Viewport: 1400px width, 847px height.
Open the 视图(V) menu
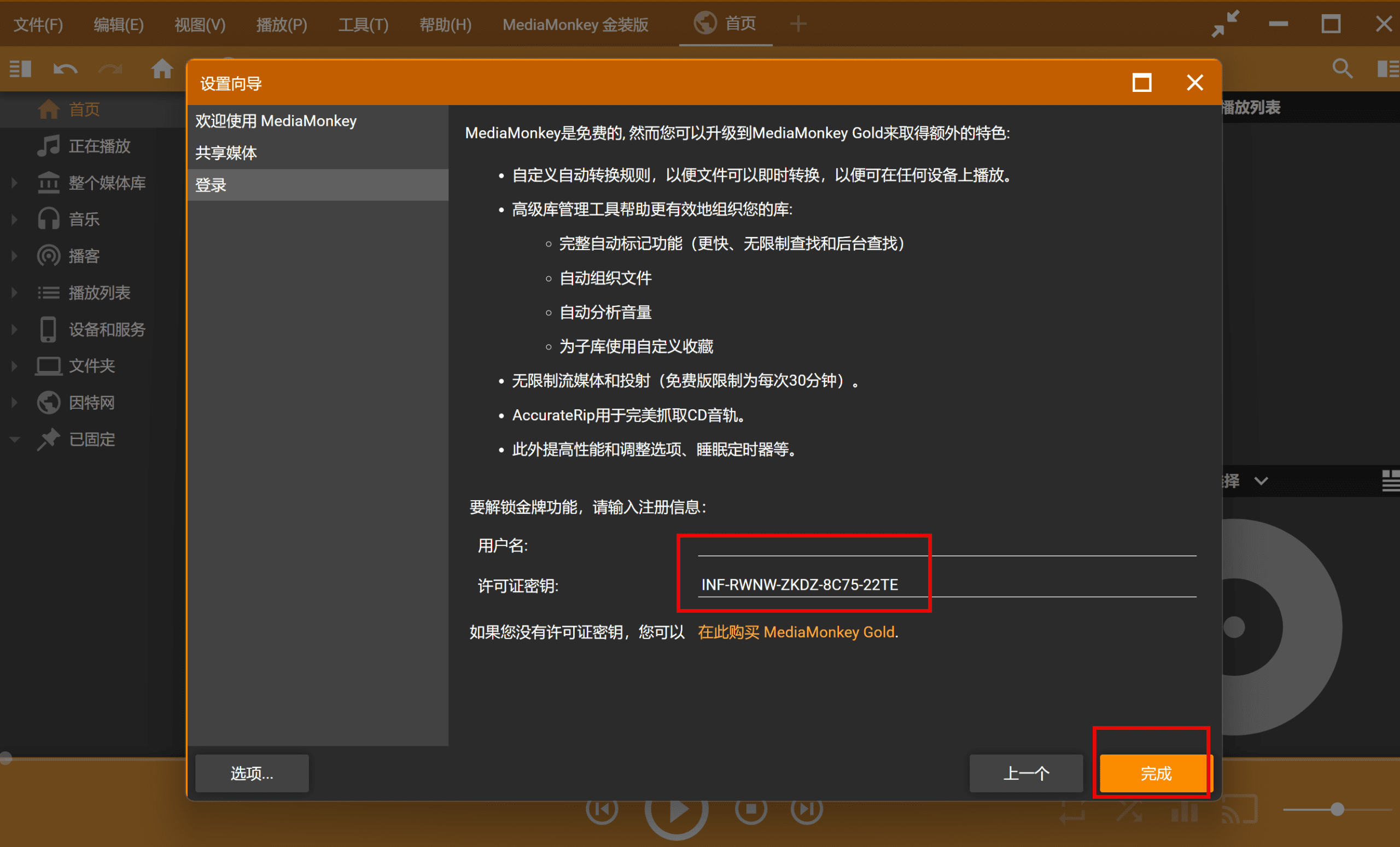(x=200, y=25)
